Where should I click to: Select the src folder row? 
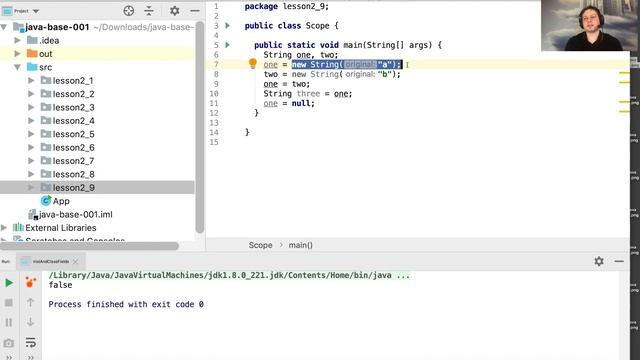(97, 67)
